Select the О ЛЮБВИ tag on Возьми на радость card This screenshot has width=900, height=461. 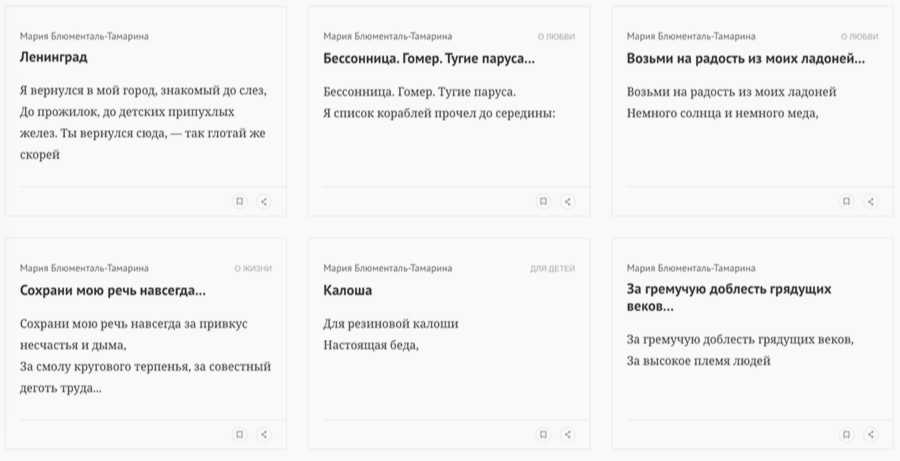pos(859,37)
